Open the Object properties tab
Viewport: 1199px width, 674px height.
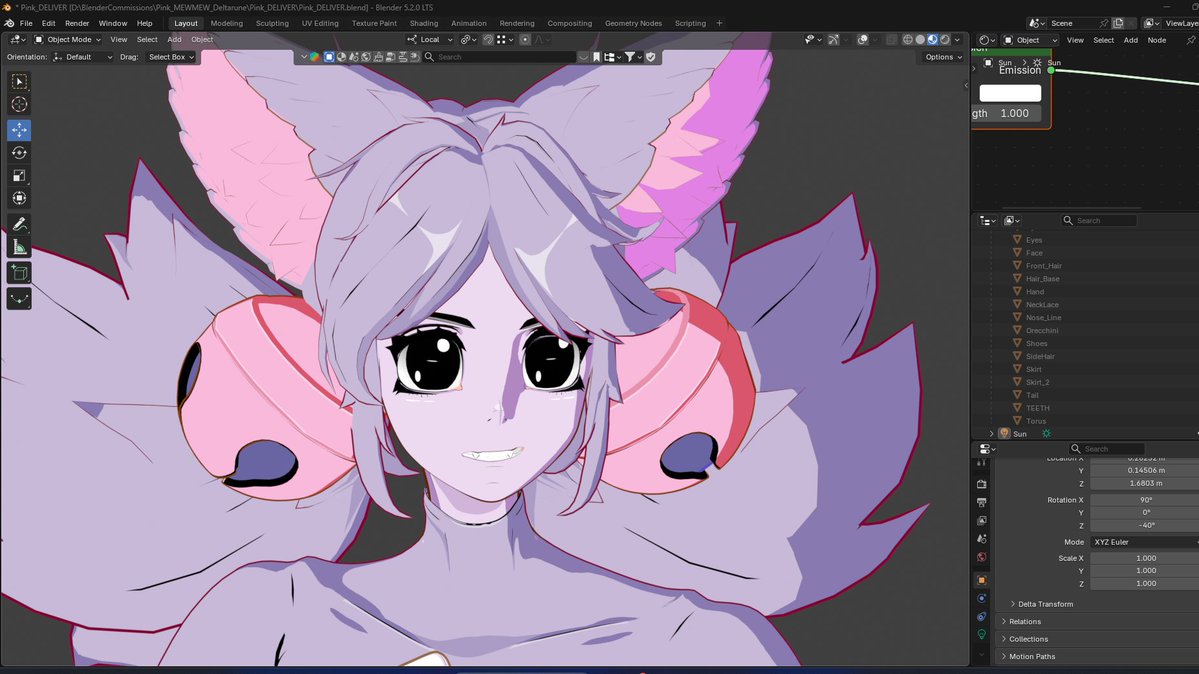pos(982,580)
